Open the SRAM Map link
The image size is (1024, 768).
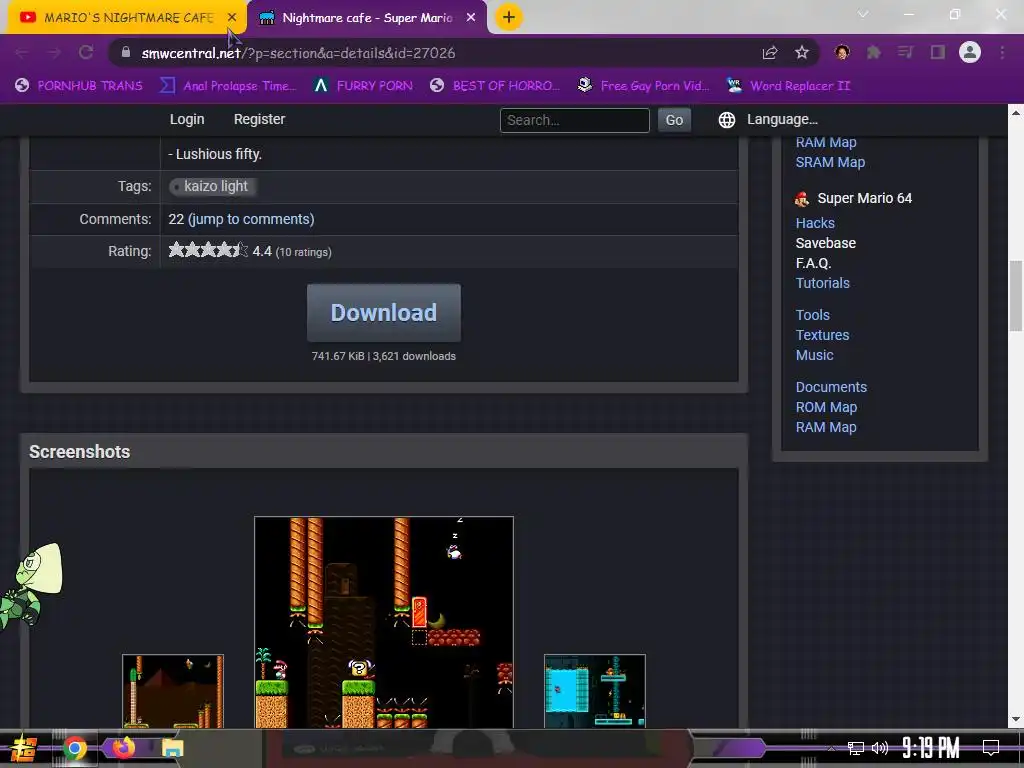[830, 163]
